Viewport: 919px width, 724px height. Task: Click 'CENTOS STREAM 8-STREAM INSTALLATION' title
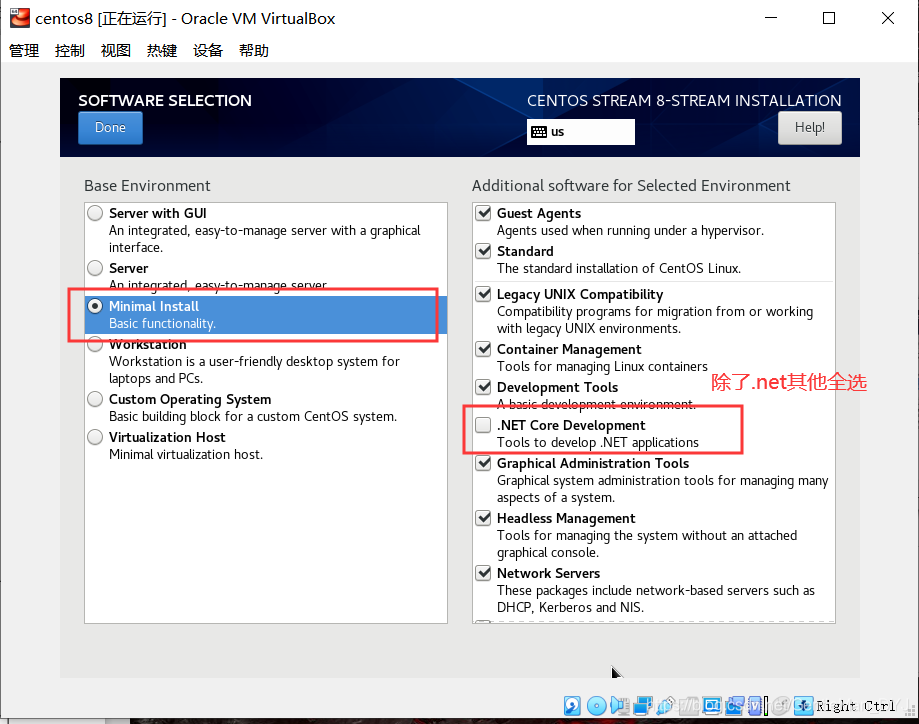(684, 101)
